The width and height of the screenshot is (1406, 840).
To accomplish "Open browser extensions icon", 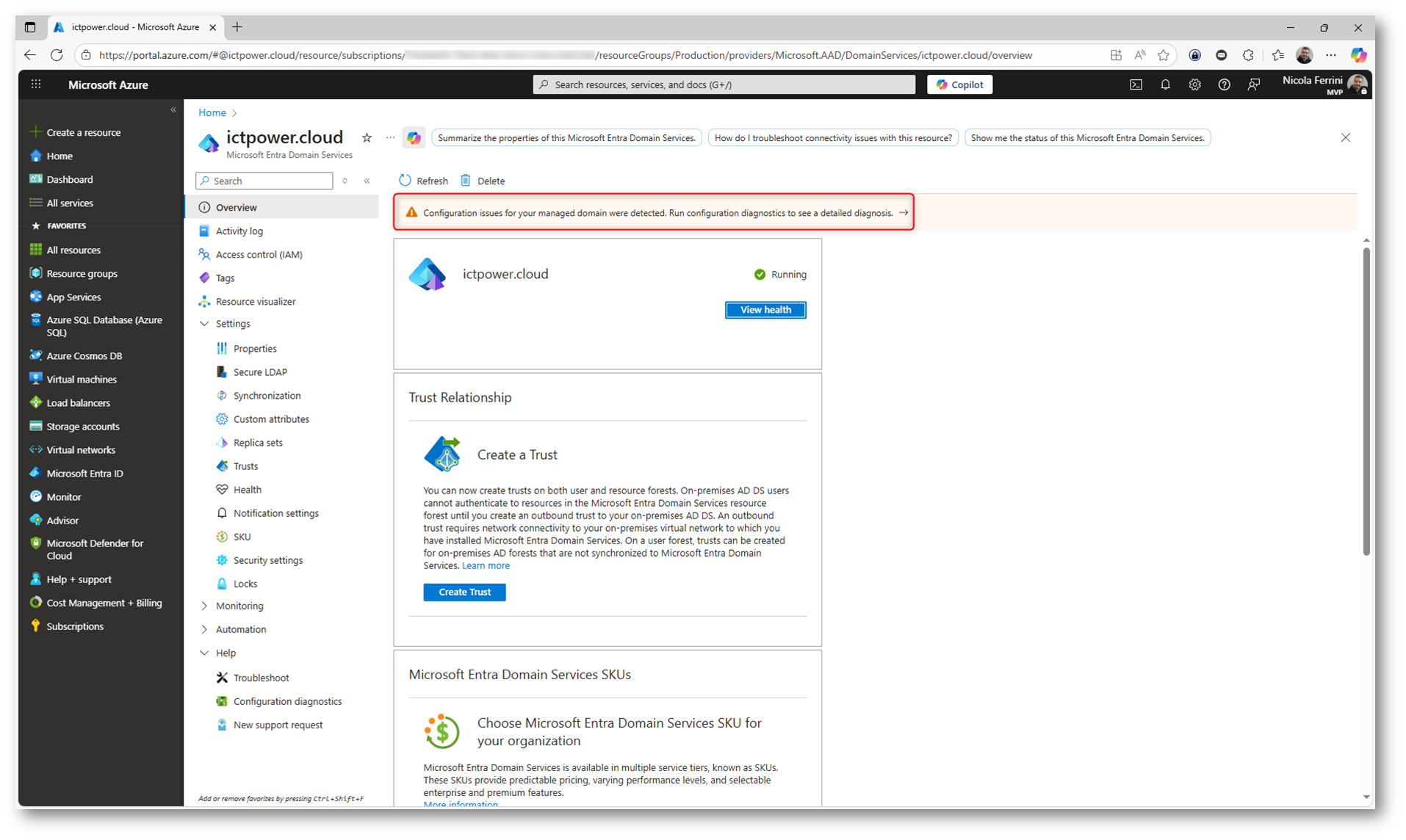I will [x=1248, y=55].
